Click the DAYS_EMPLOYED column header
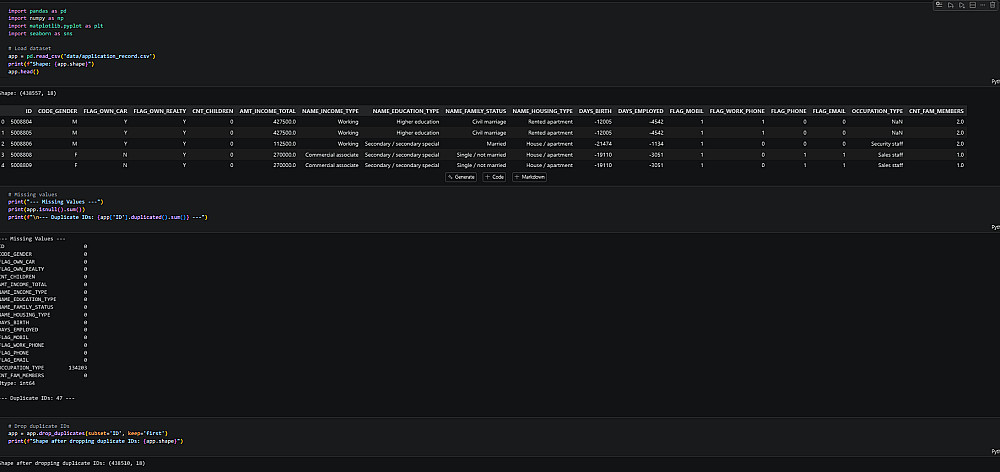The width and height of the screenshot is (1000, 472). (x=640, y=110)
